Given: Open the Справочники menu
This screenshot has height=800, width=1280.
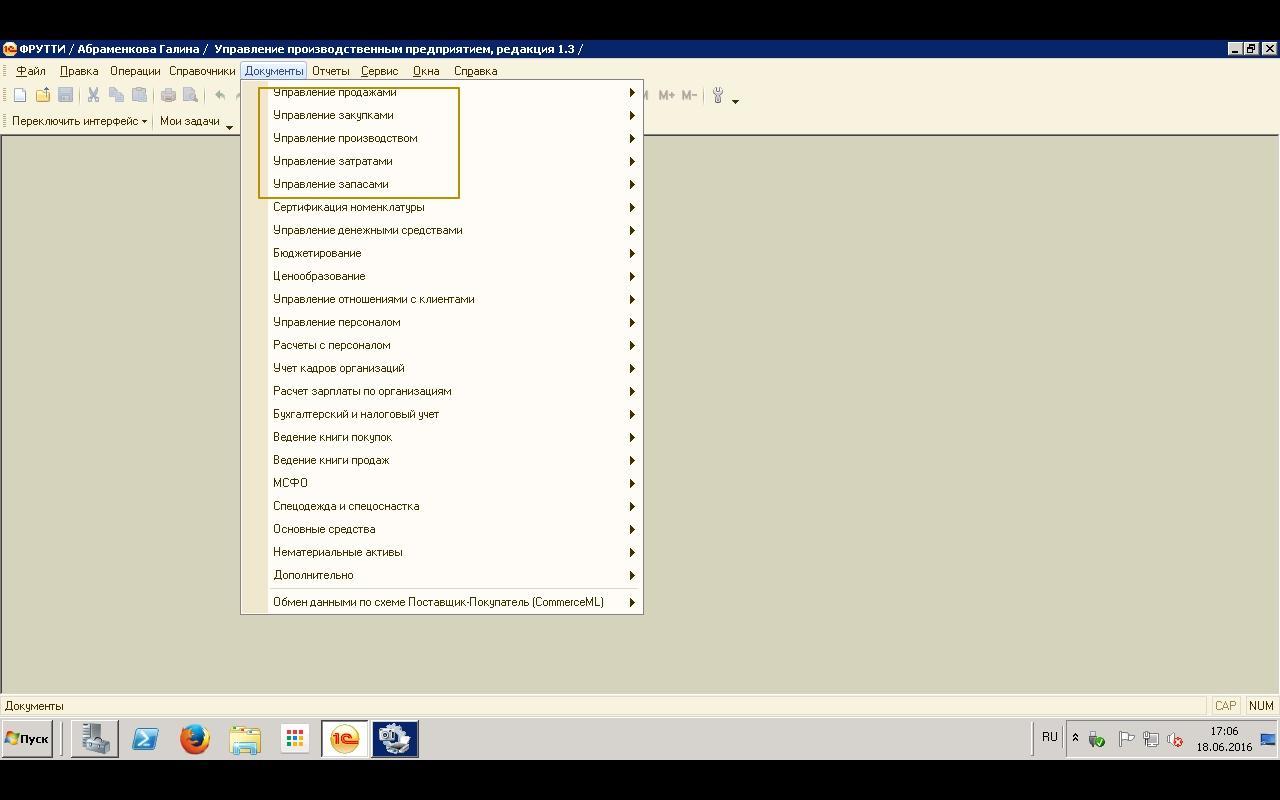Looking at the screenshot, I should (202, 71).
